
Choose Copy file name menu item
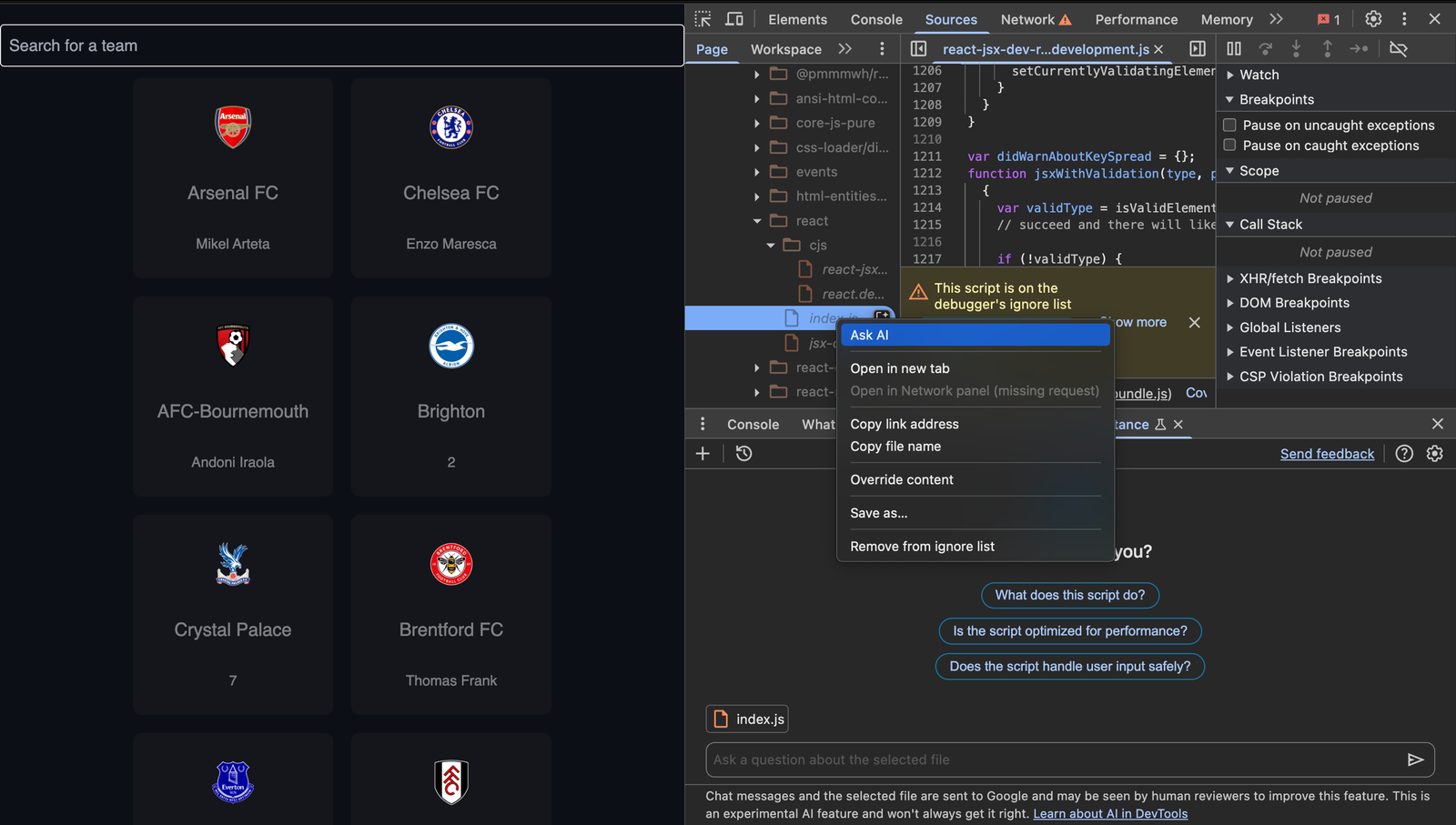(x=975, y=446)
